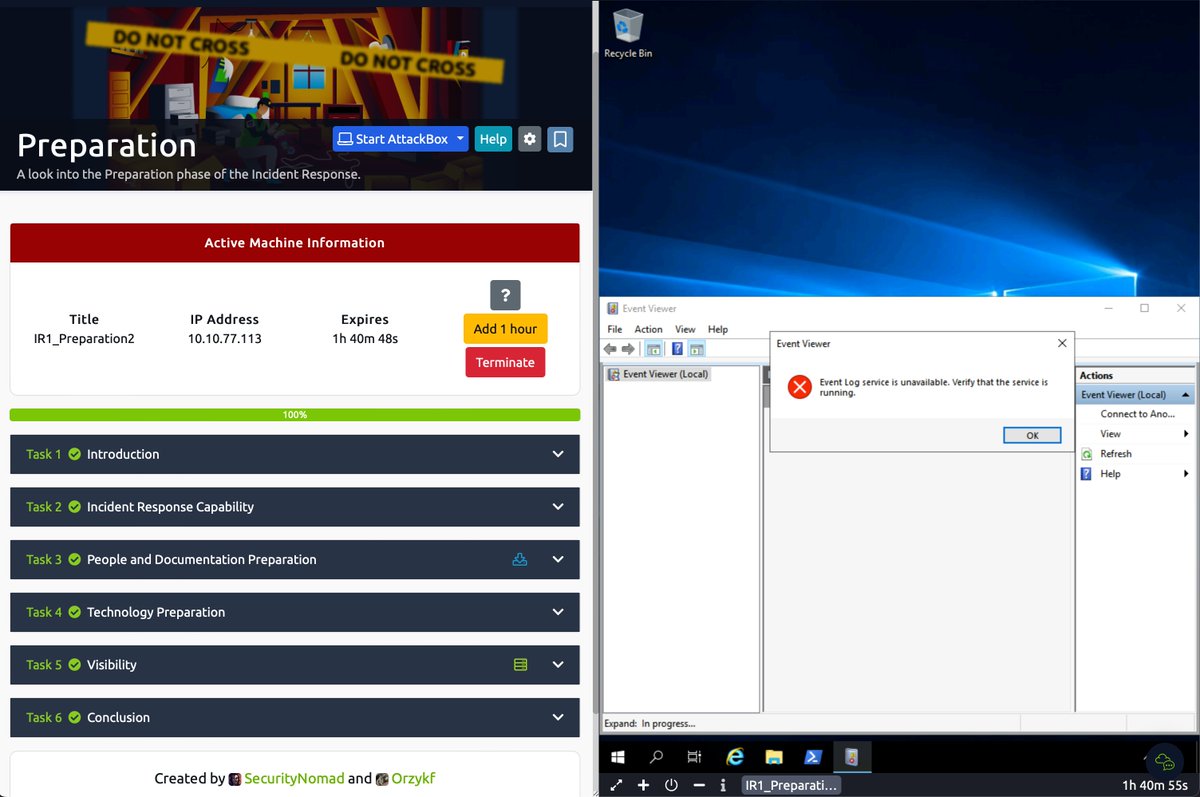Screen dimensions: 1200x797
Task: Collapse the Event Viewer (Local) actions section
Action: pyautogui.click(x=1187, y=395)
